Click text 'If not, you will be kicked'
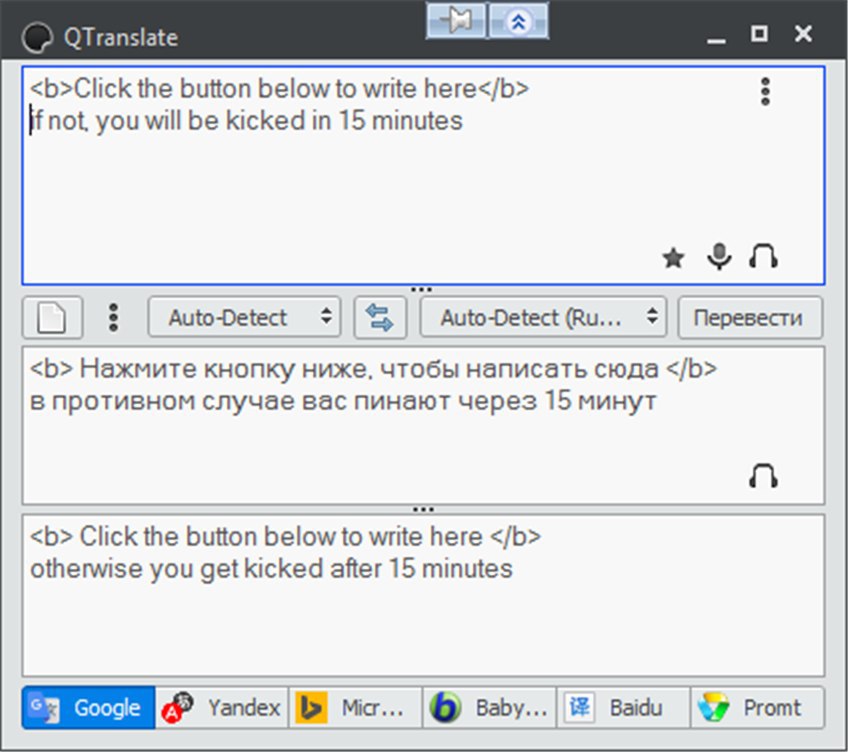This screenshot has height=752, width=848. click(x=168, y=121)
